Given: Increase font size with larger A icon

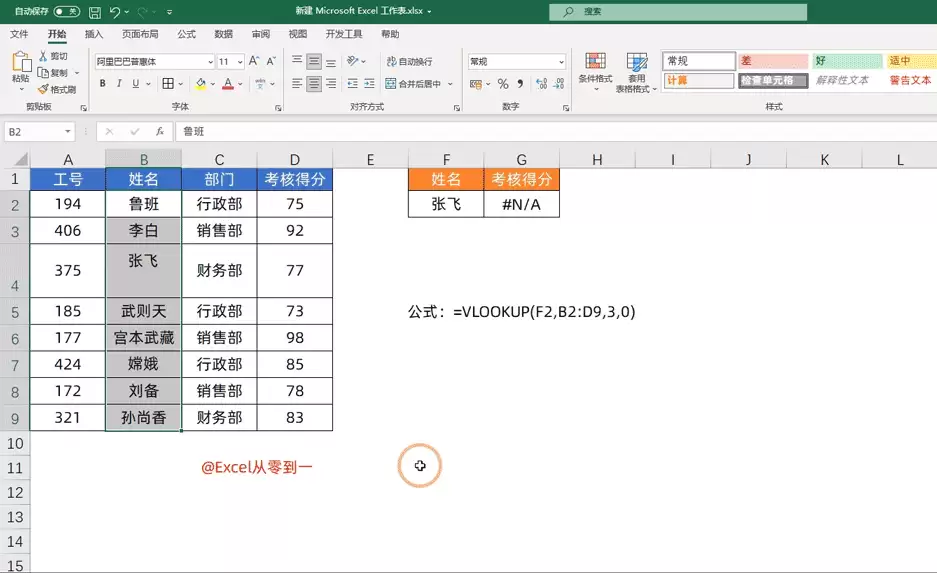Looking at the screenshot, I should click(x=254, y=61).
